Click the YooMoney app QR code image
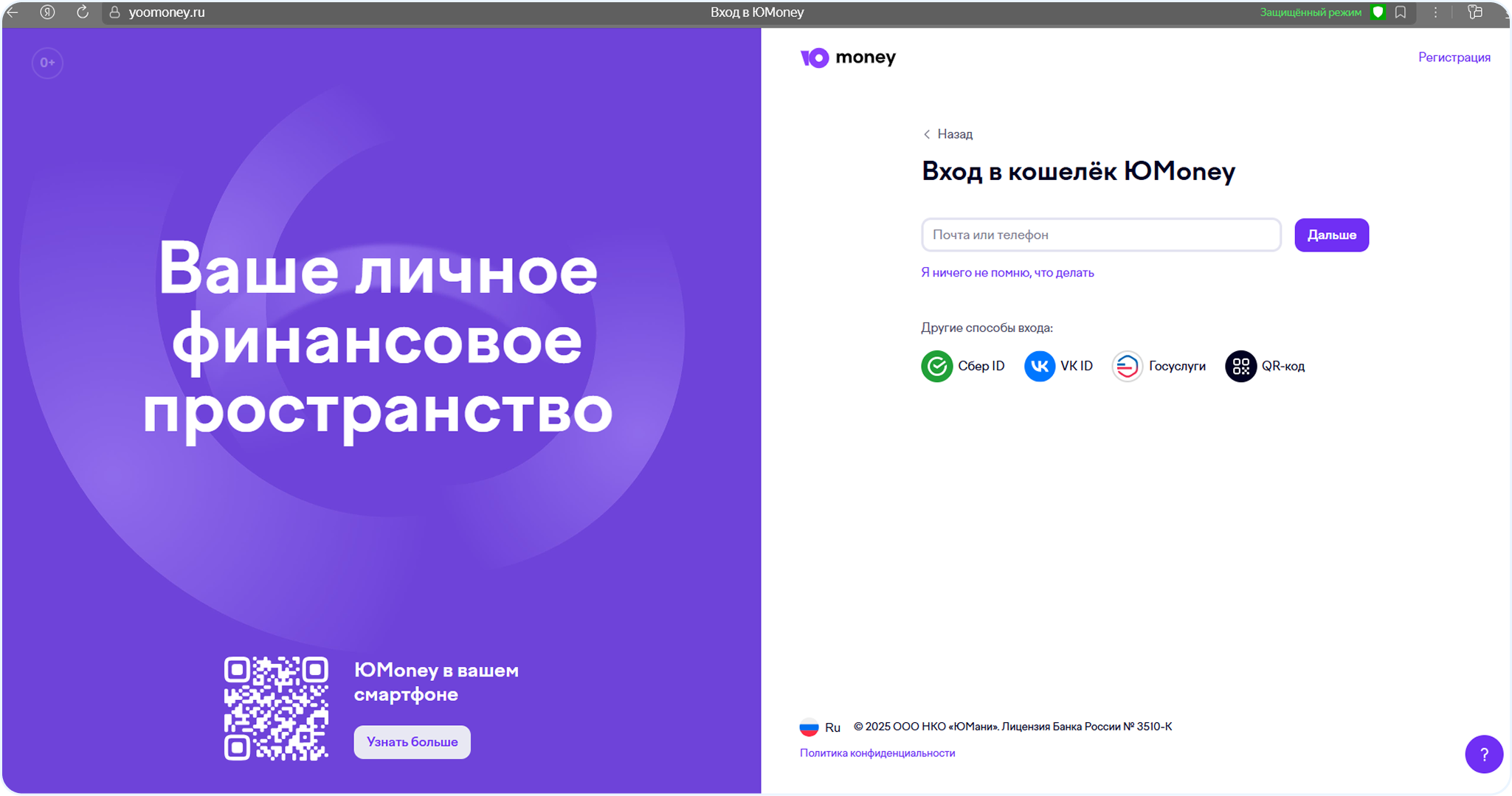Viewport: 1512px width, 796px height. click(x=276, y=708)
